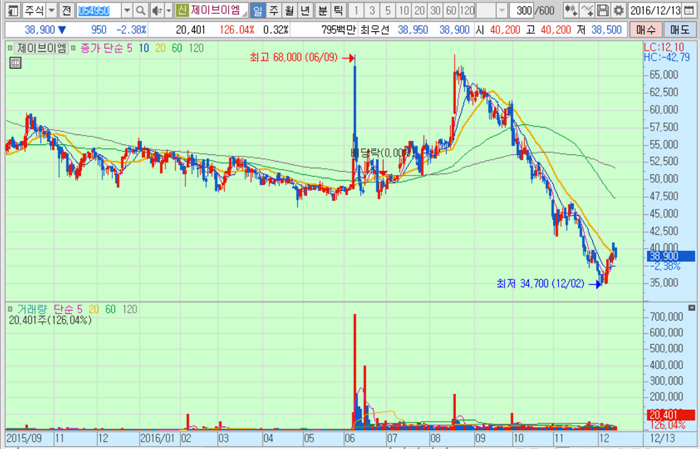Expand the 주식 market type dropdown
700x449 pixels.
[48, 10]
